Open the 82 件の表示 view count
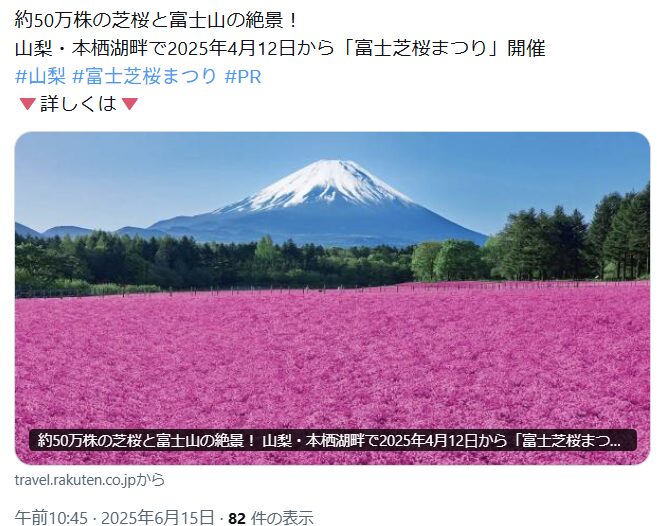This screenshot has width=660, height=526. [271, 518]
